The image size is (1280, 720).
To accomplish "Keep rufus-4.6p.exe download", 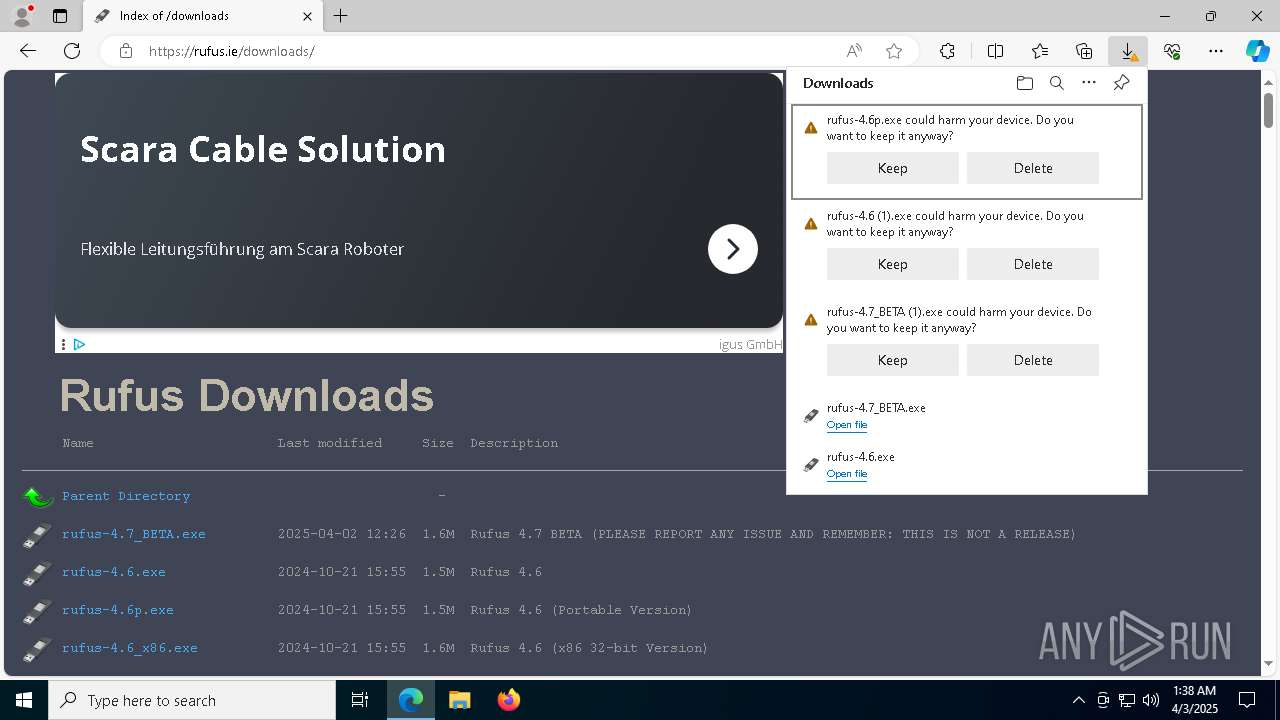I will [x=893, y=168].
